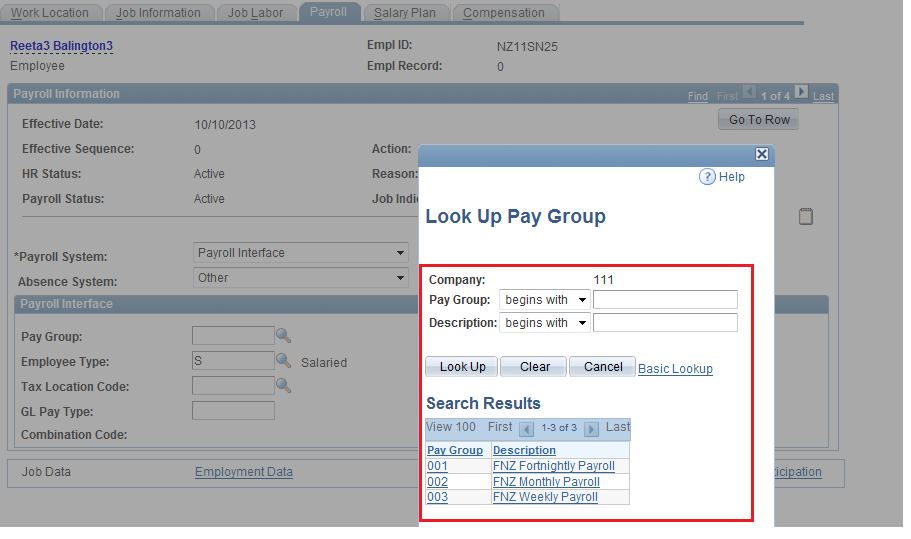Click the Pay Group search text field
The width and height of the screenshot is (911, 539).
(665, 300)
